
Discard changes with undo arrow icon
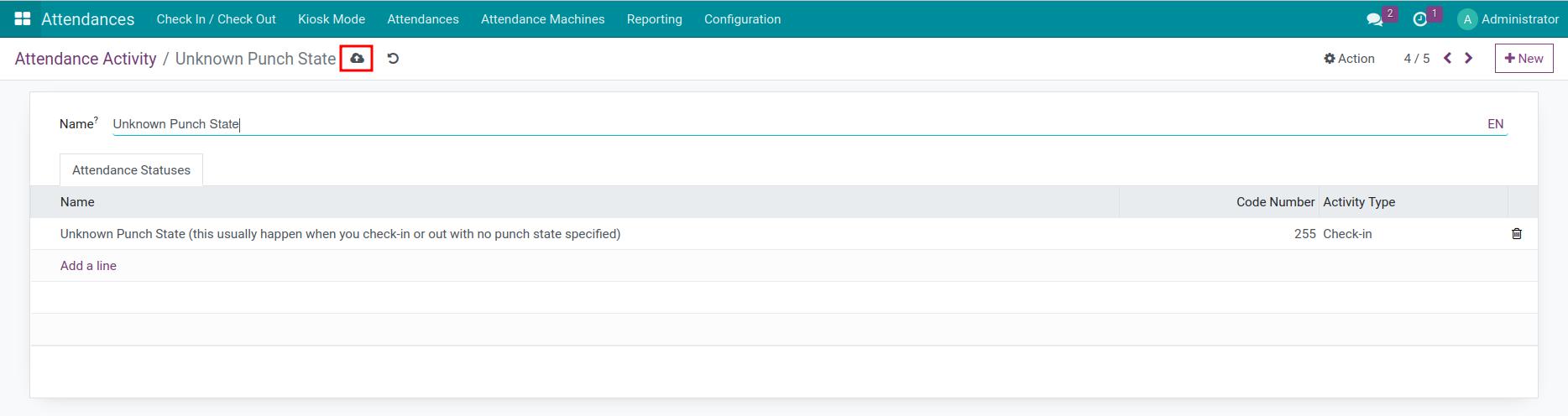[393, 59]
